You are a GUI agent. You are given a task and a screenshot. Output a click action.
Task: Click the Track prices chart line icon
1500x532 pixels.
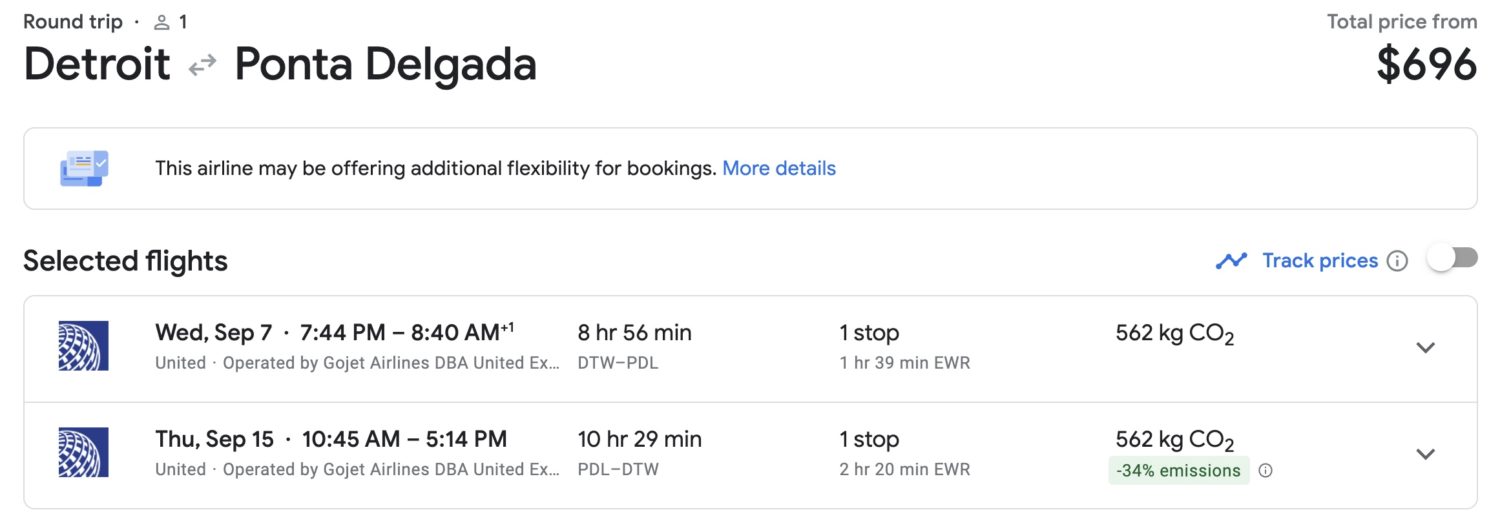point(1231,261)
